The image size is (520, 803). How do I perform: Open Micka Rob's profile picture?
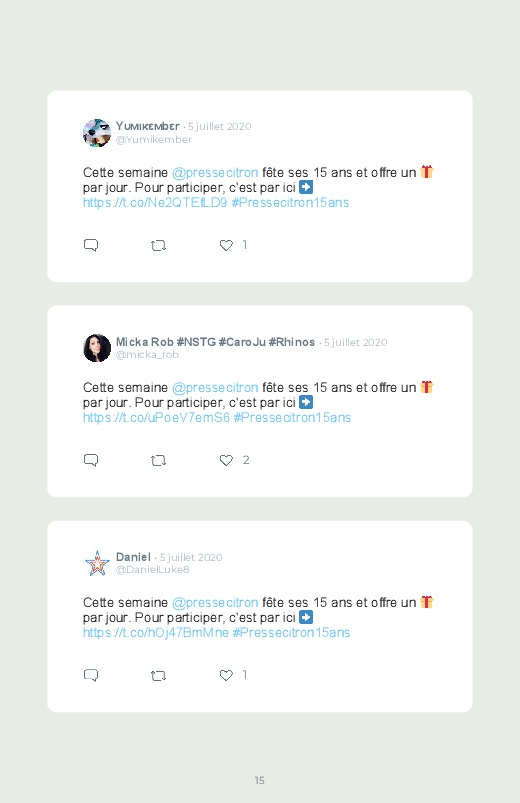97,348
